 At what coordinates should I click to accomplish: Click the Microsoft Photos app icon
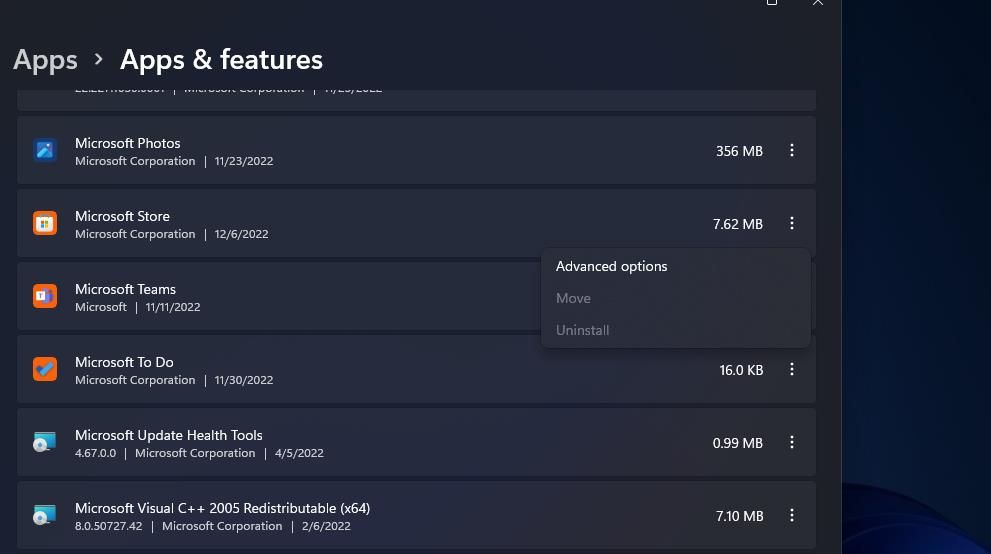tap(44, 151)
